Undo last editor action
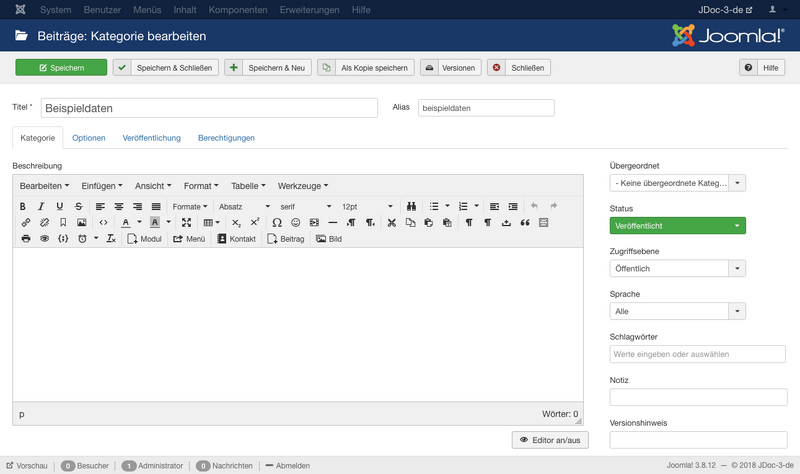Viewport: 800px width, 474px height. [534, 206]
